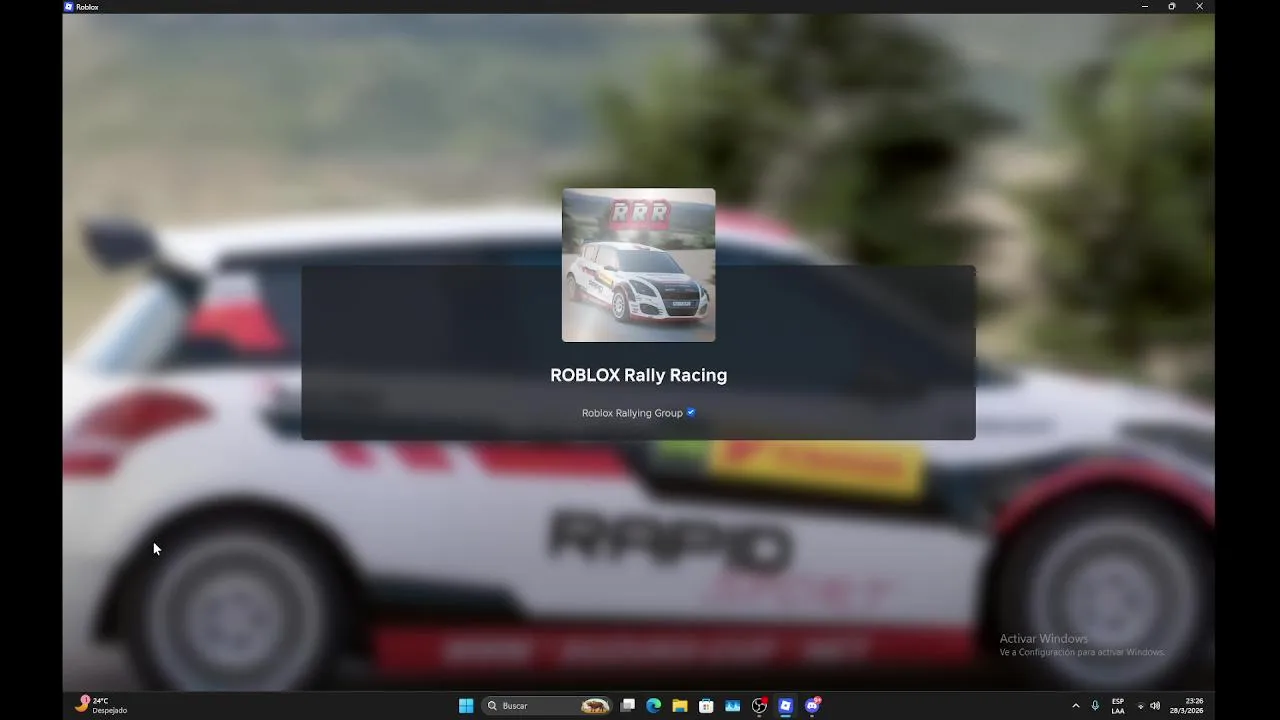This screenshot has width=1280, height=720.
Task: Open the blue Photos app taskbar icon
Action: pos(733,706)
